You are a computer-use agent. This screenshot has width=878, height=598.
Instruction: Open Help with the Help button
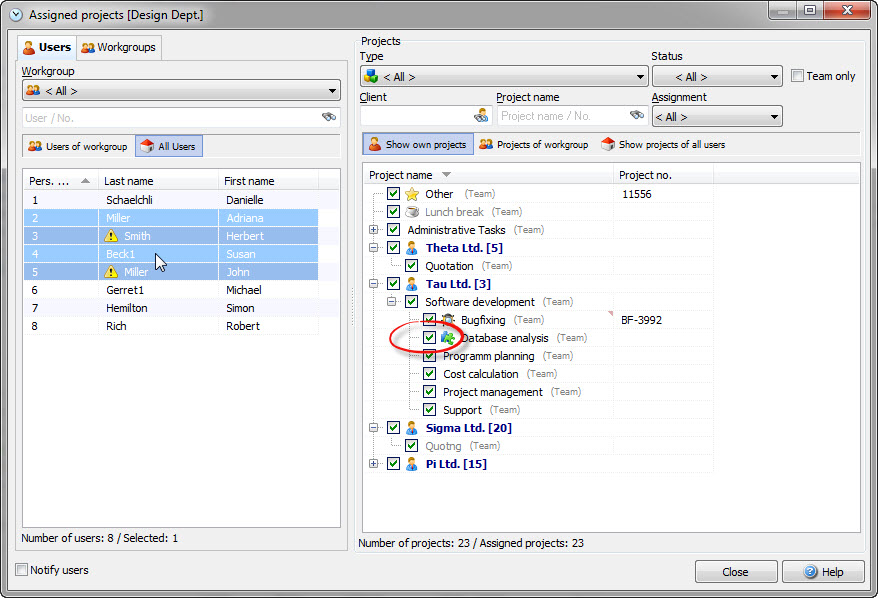(x=822, y=572)
